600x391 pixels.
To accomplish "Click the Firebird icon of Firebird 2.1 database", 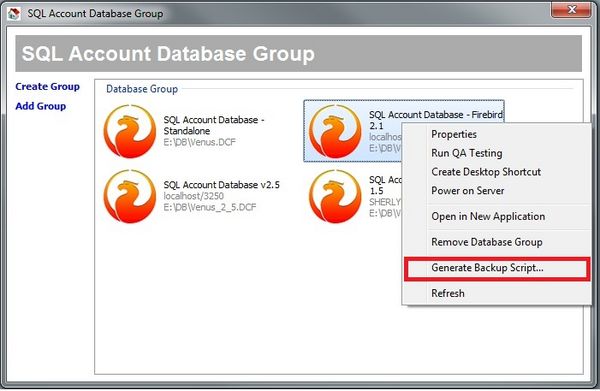I will pos(335,131).
